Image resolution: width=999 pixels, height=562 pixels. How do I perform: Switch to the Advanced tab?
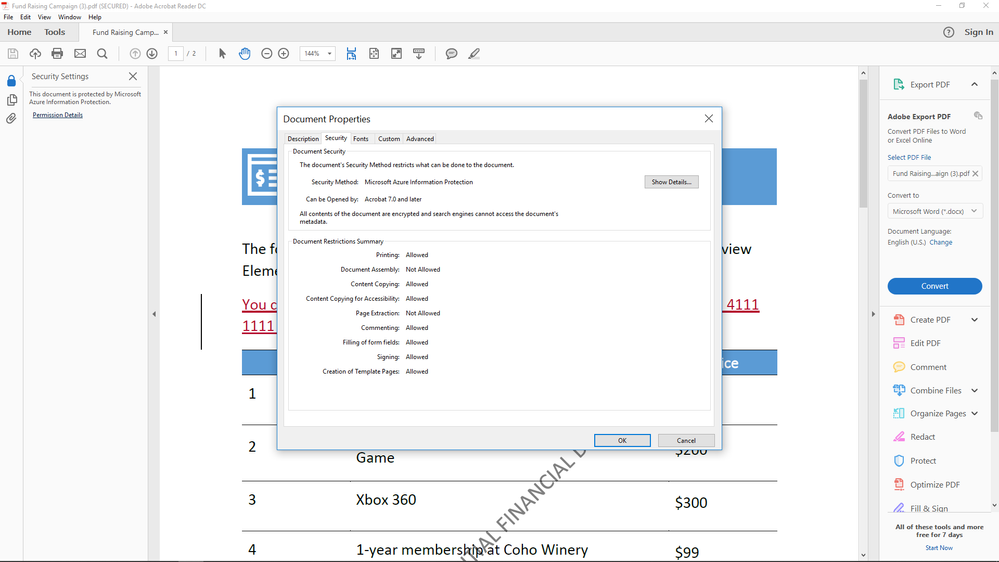click(x=420, y=138)
